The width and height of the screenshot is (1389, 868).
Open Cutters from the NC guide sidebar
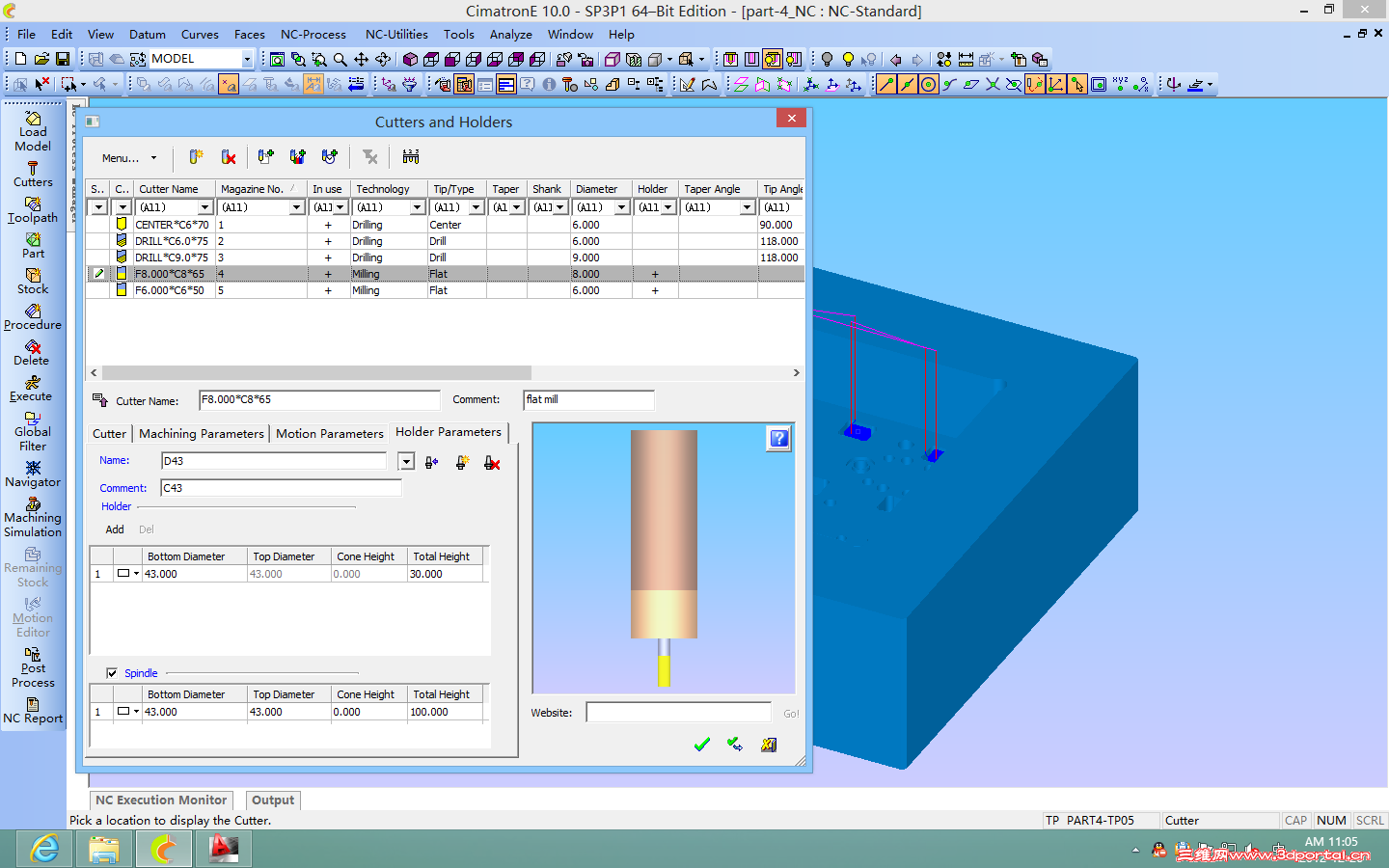[x=33, y=175]
